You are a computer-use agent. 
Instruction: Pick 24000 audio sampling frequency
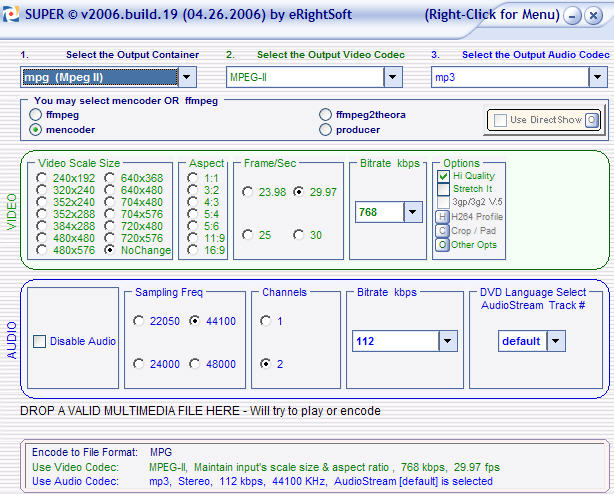point(139,364)
